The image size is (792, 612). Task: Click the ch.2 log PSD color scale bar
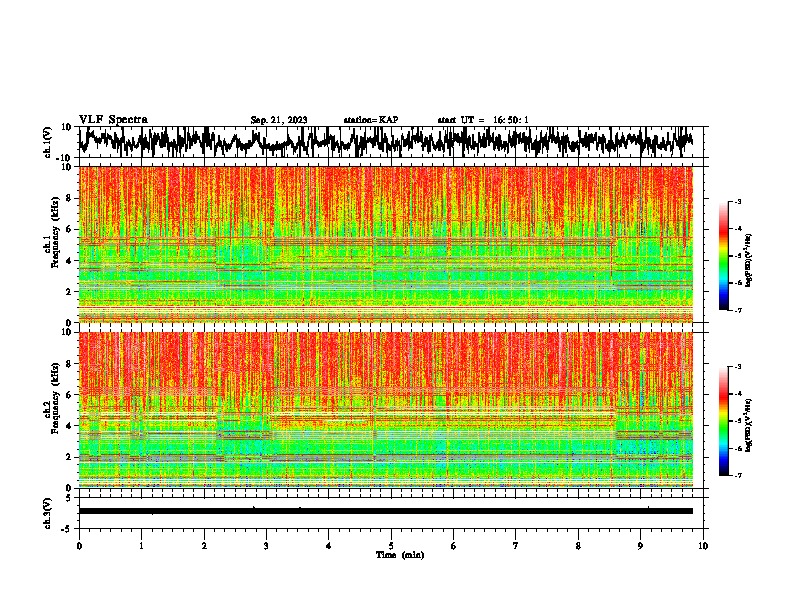[x=723, y=421]
